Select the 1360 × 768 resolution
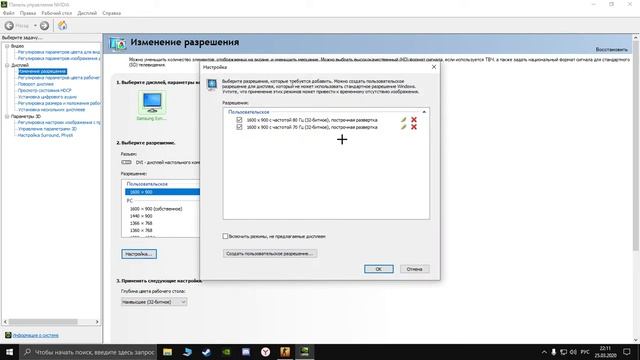The image size is (640, 360). pos(141,230)
